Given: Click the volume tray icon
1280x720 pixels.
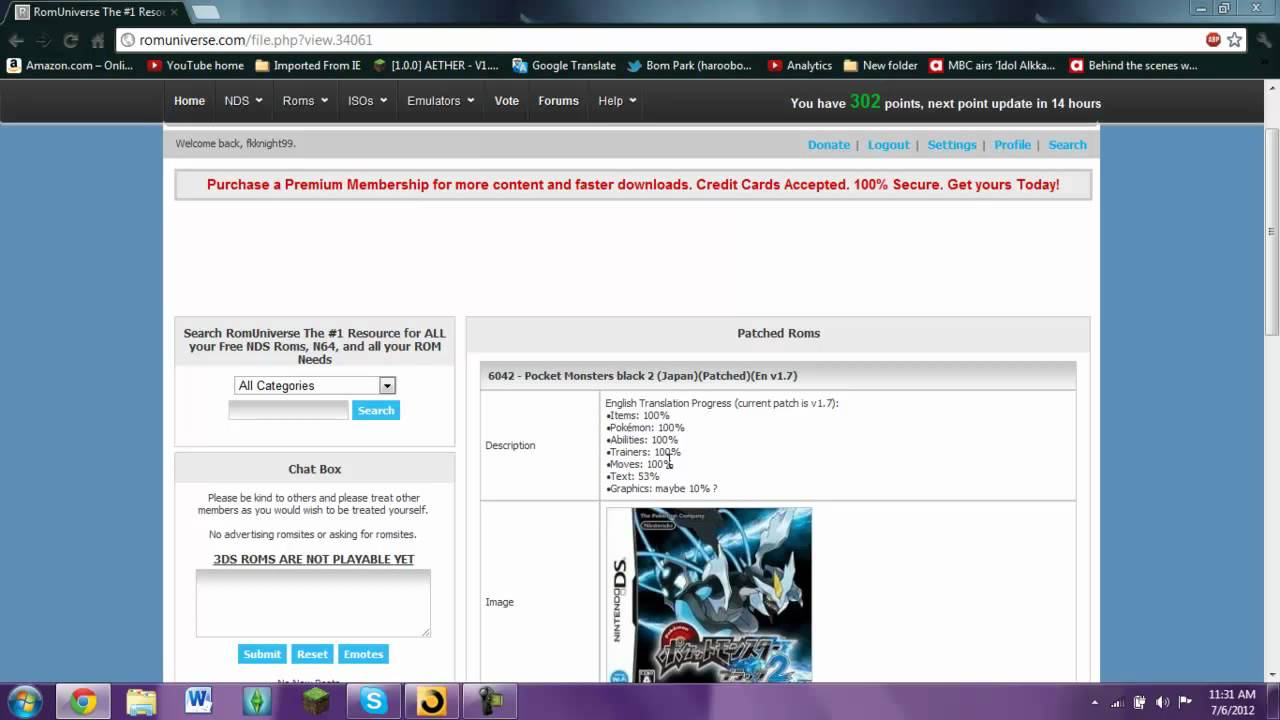Looking at the screenshot, I should [1162, 702].
